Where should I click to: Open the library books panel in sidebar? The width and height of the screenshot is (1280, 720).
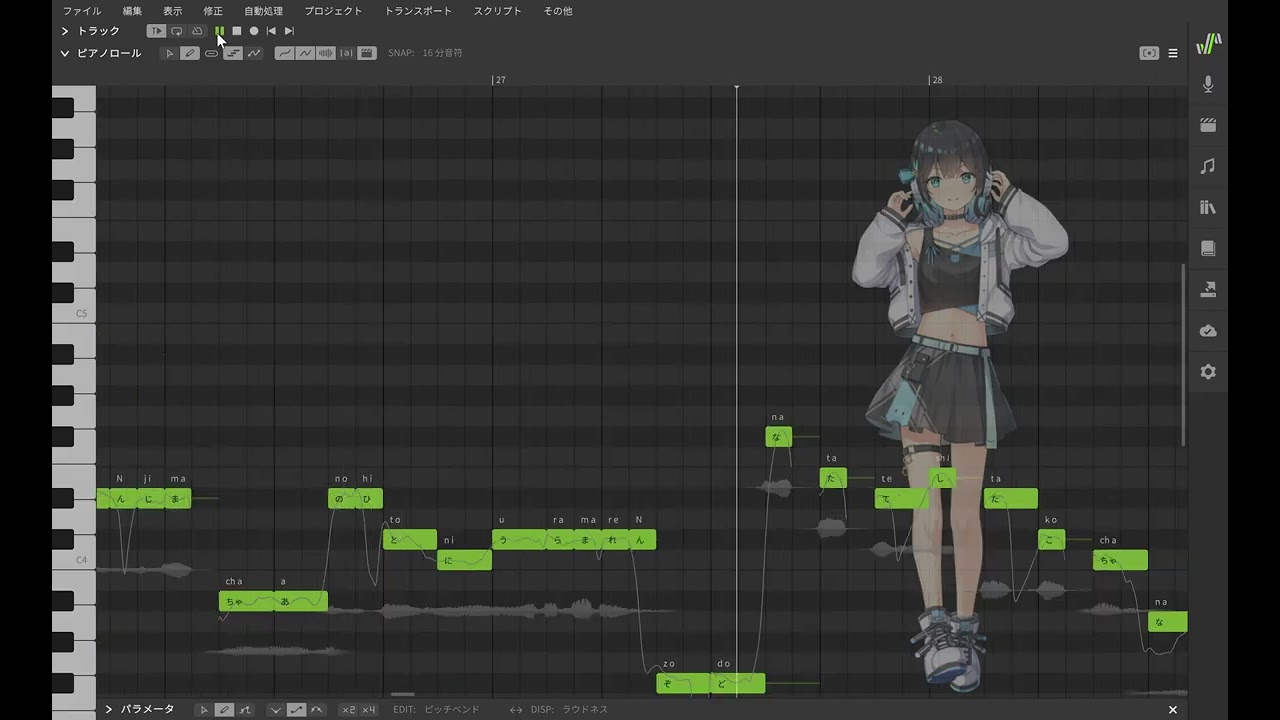pyautogui.click(x=1208, y=207)
